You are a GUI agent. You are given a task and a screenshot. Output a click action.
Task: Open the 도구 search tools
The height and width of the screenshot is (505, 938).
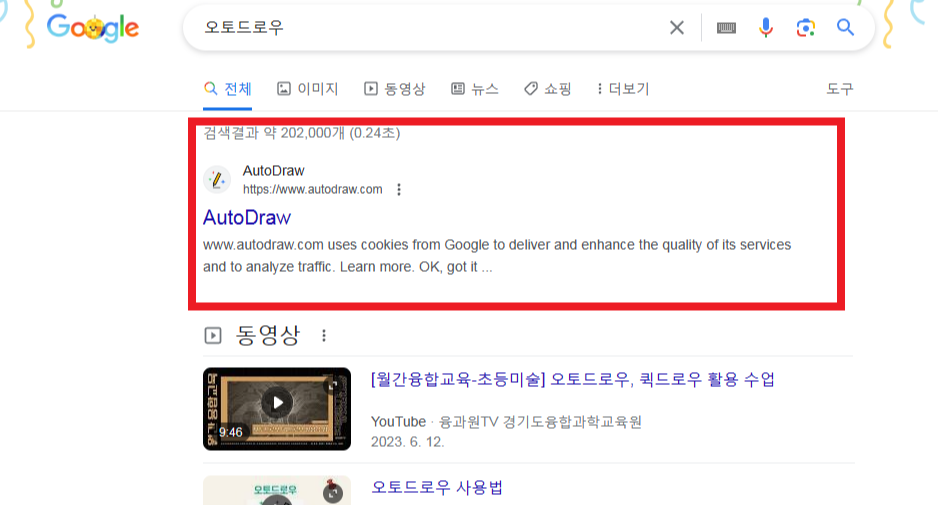click(840, 89)
